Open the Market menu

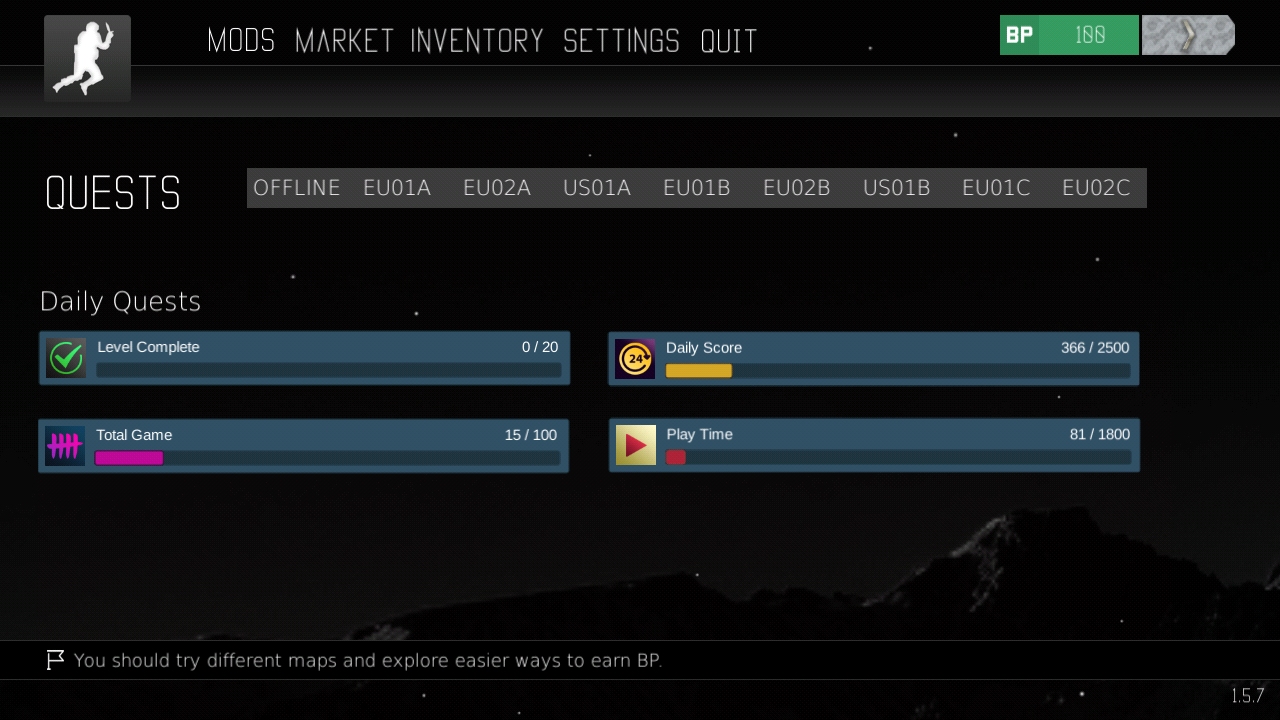(x=345, y=41)
